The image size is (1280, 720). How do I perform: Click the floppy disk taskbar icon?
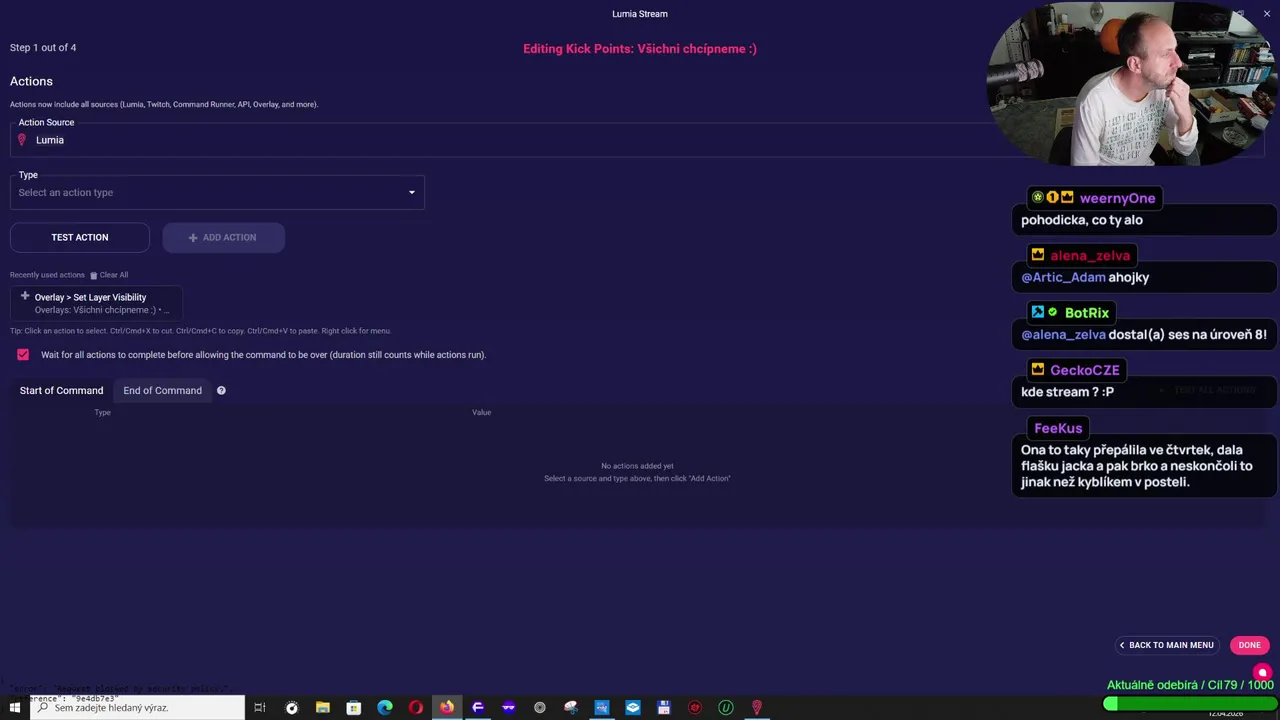tap(663, 707)
